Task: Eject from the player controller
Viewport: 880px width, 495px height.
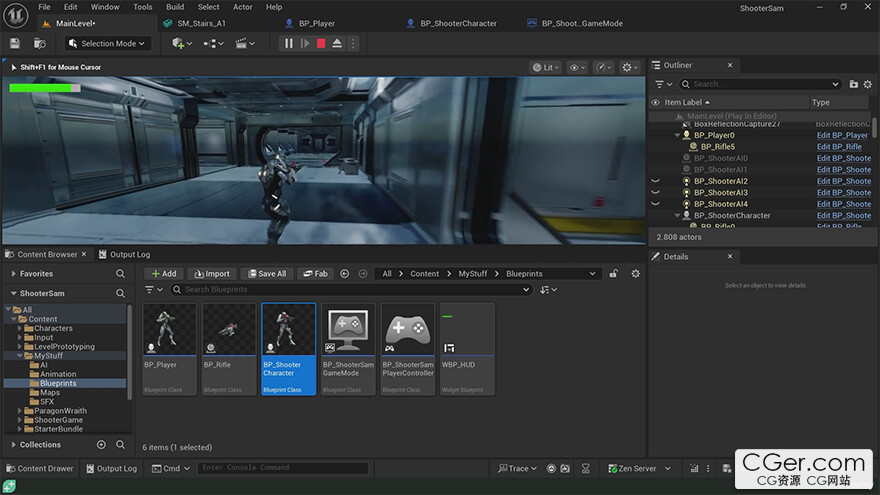Action: (x=337, y=43)
